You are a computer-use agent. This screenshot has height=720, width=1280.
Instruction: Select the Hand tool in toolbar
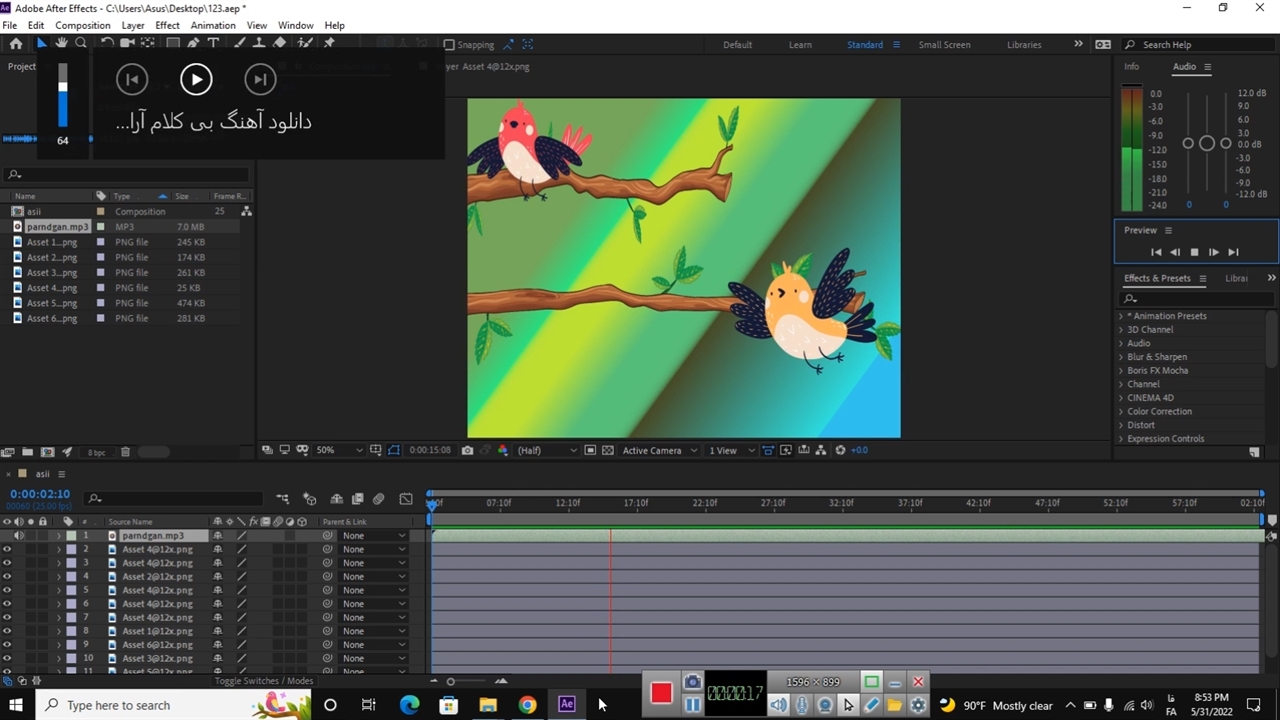pos(61,44)
